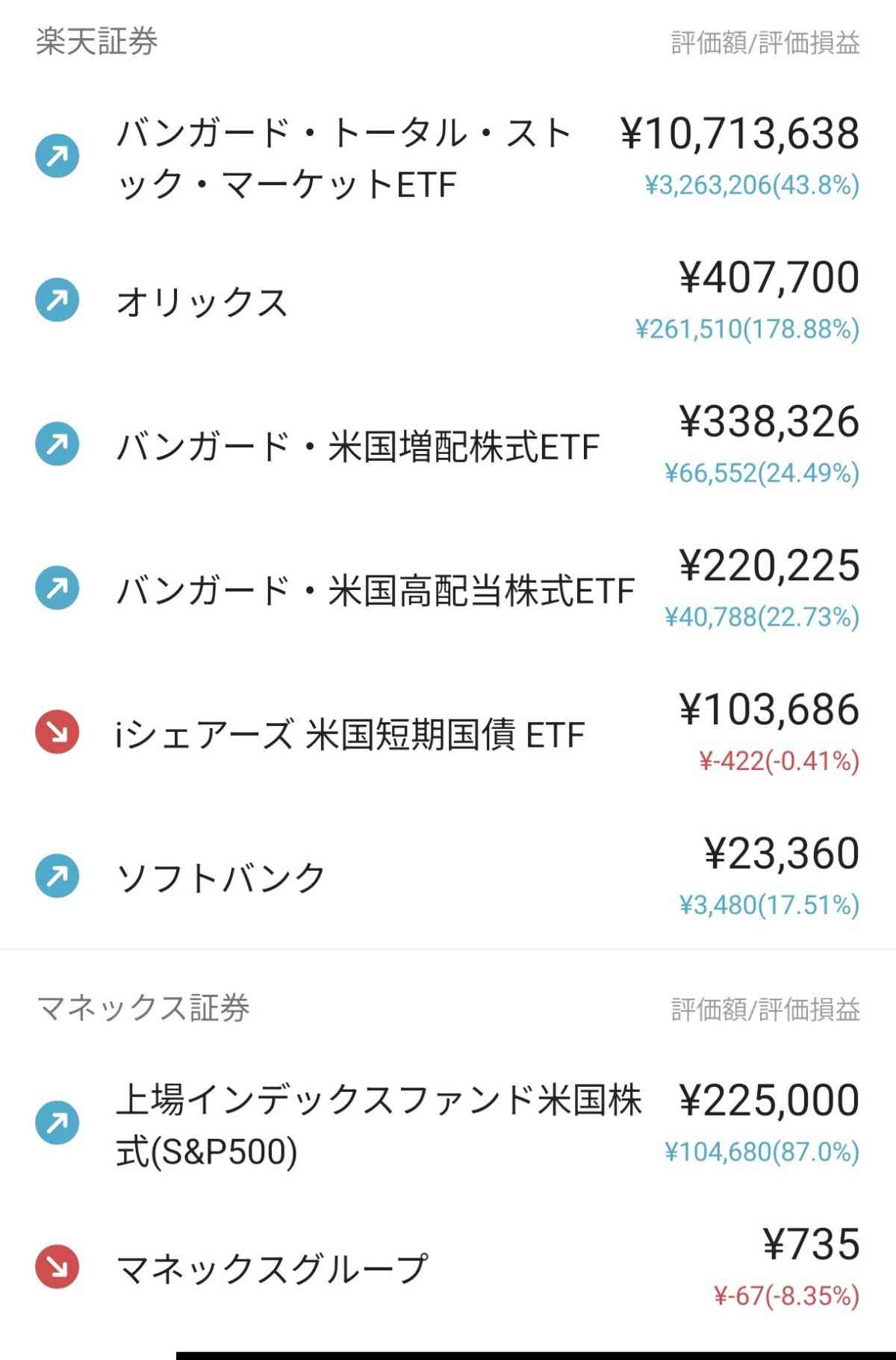Tap the up-arrow icon beside バンガード・米国増配株式ETF

[57, 445]
